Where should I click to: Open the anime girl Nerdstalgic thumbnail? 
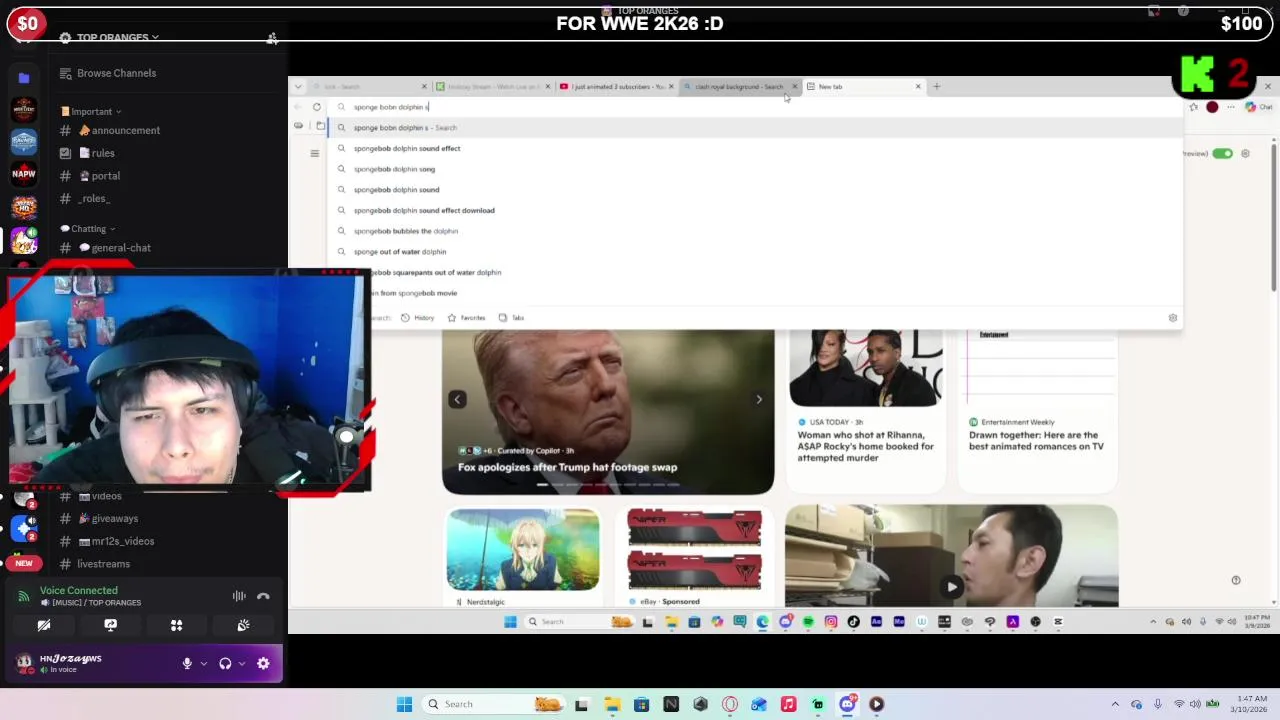pos(523,550)
